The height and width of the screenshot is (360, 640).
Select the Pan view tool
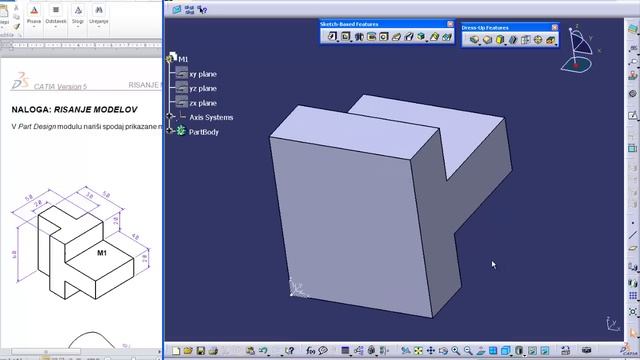[431, 351]
